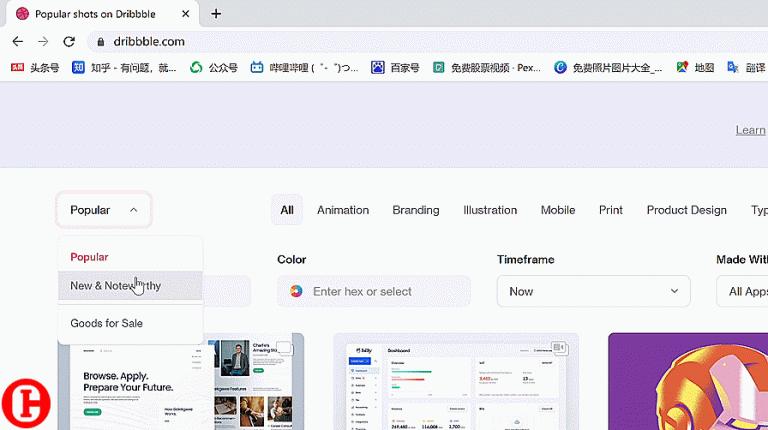Click the browser forward arrow
The image size is (768, 430).
pos(43,42)
